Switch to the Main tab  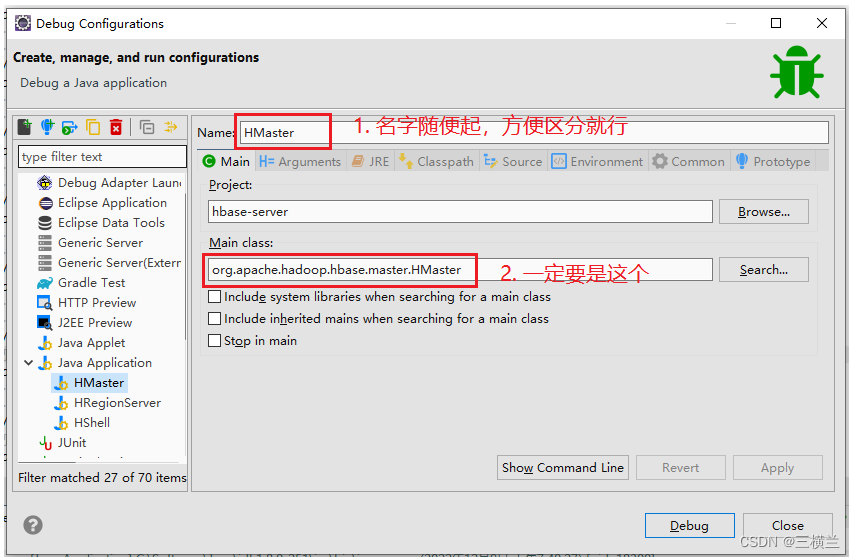tap(226, 161)
